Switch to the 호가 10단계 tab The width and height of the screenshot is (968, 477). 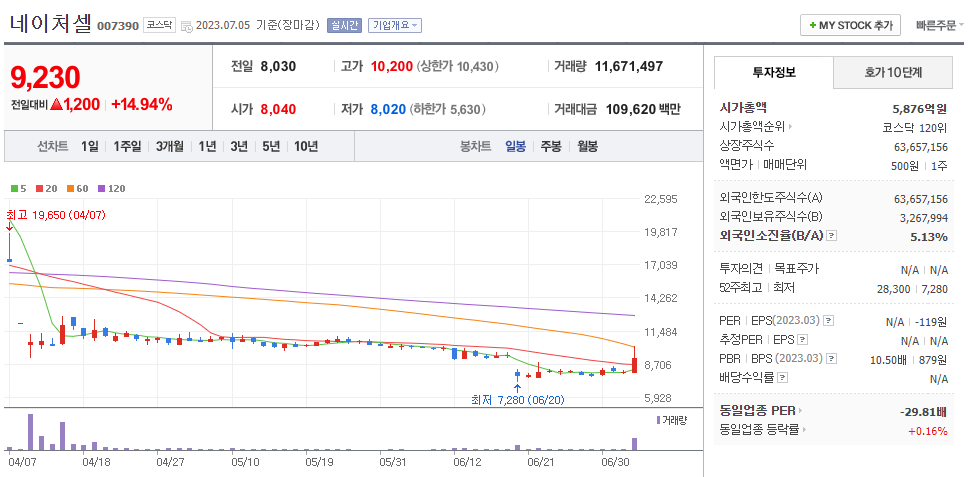[893, 72]
